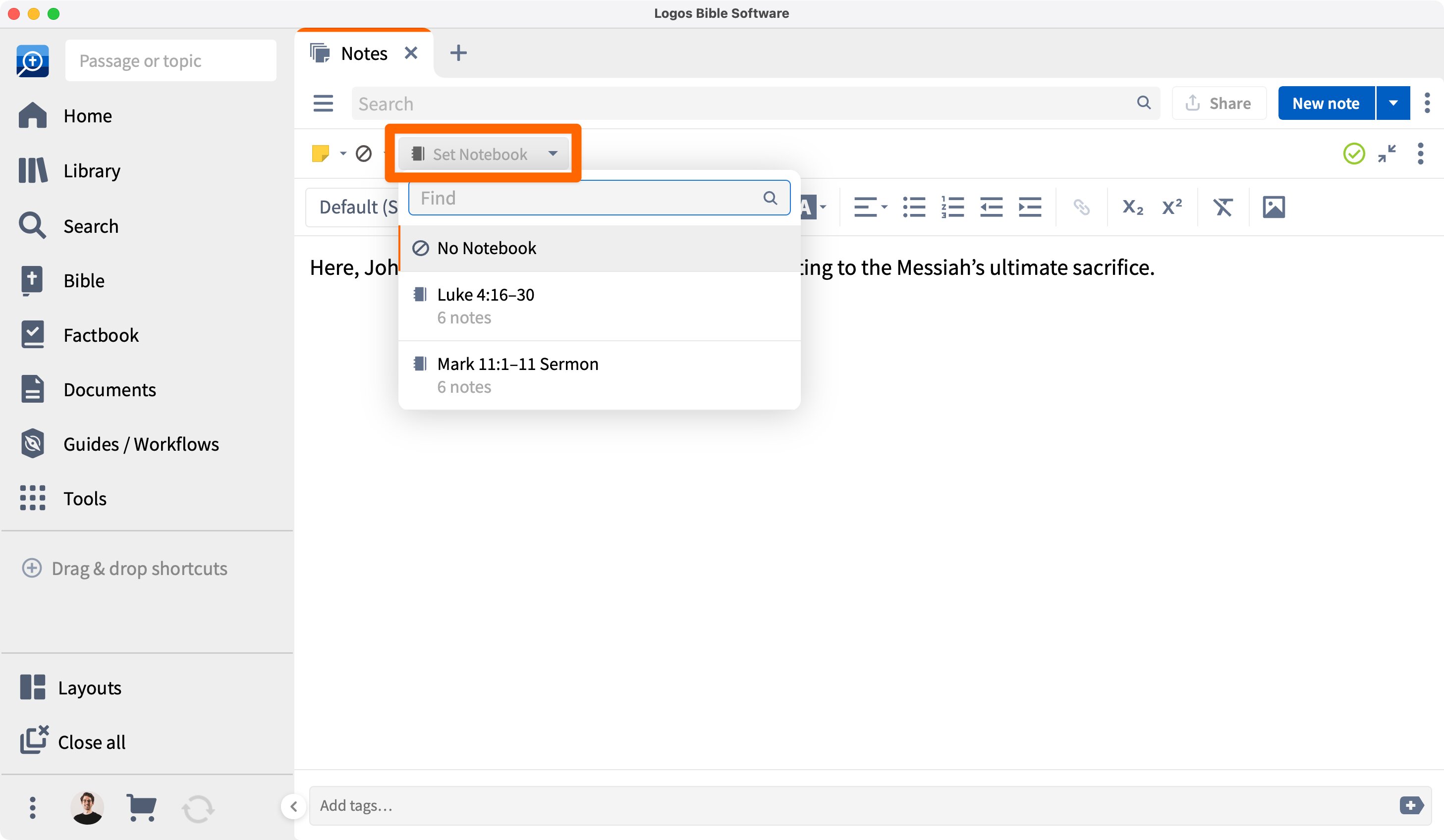Collapse the left sidebar with the chevron

(293, 806)
